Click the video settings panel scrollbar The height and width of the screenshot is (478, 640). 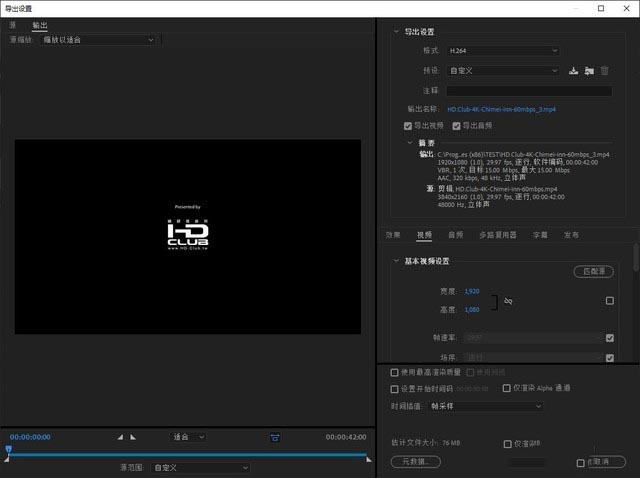click(x=636, y=257)
